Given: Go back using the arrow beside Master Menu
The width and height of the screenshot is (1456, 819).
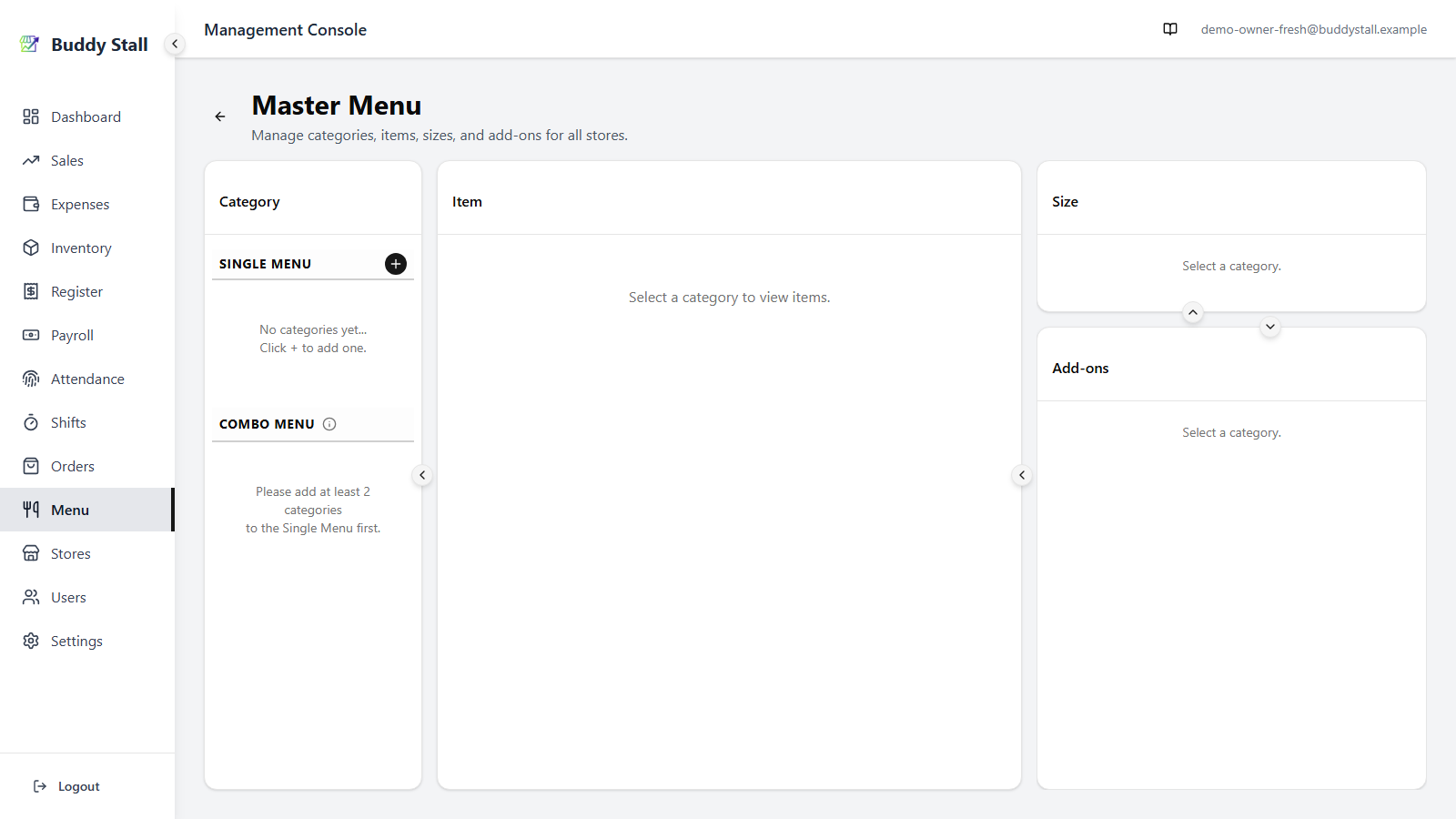Looking at the screenshot, I should (x=220, y=116).
